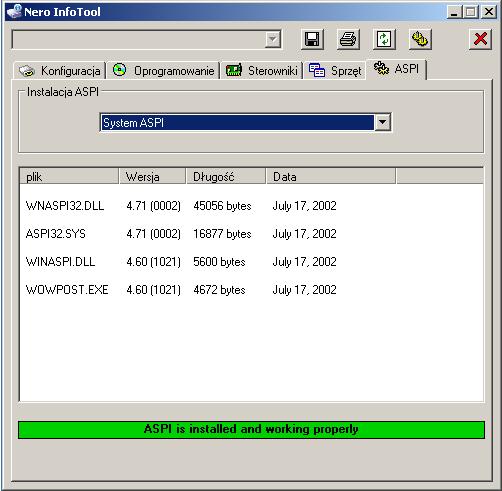This screenshot has height=491, width=502.
Task: Click the Print toolbar icon
Action: [x=348, y=39]
